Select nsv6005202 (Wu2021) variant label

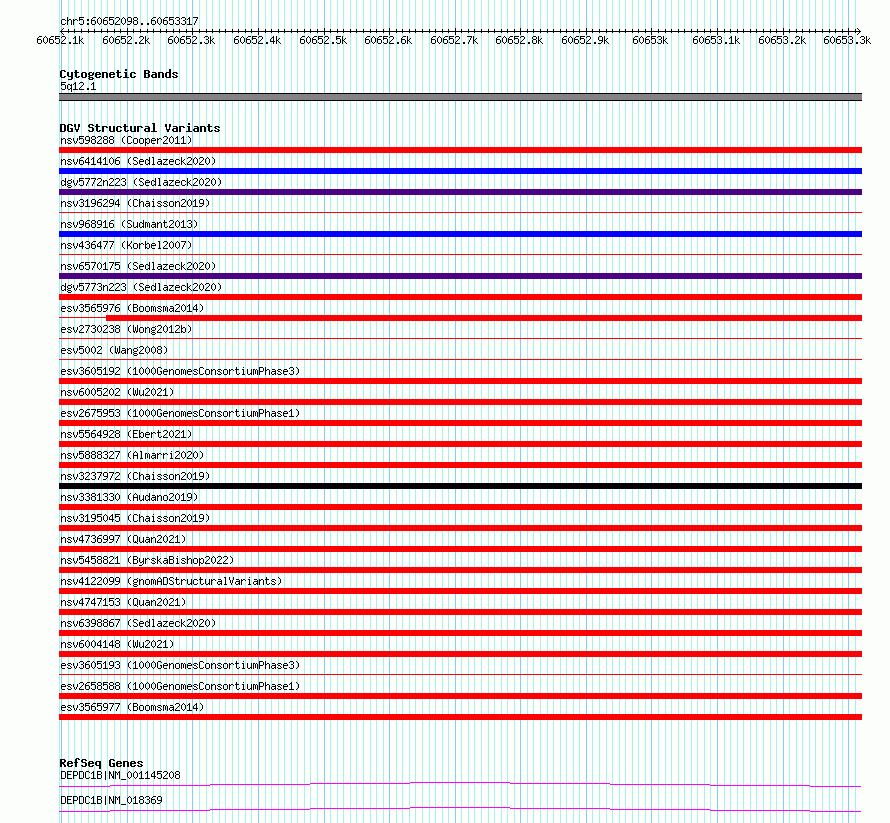tap(117, 392)
